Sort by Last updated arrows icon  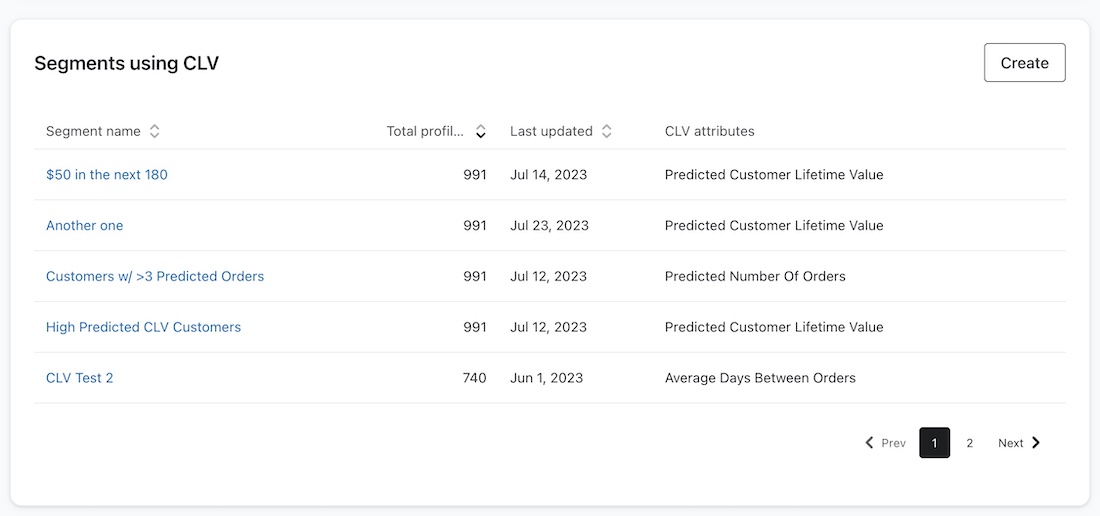click(x=606, y=131)
